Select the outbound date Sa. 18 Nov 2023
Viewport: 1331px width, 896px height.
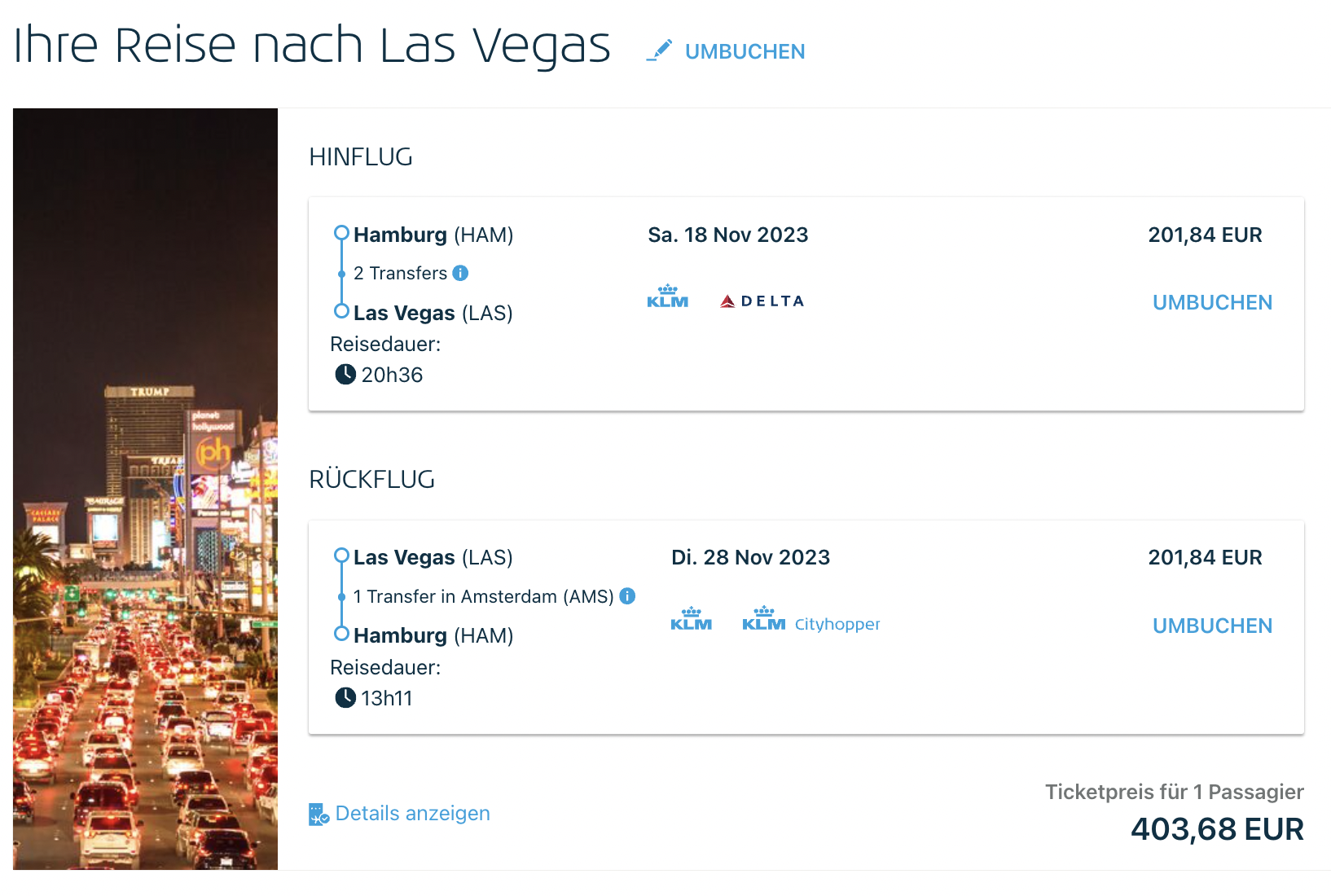(x=728, y=235)
